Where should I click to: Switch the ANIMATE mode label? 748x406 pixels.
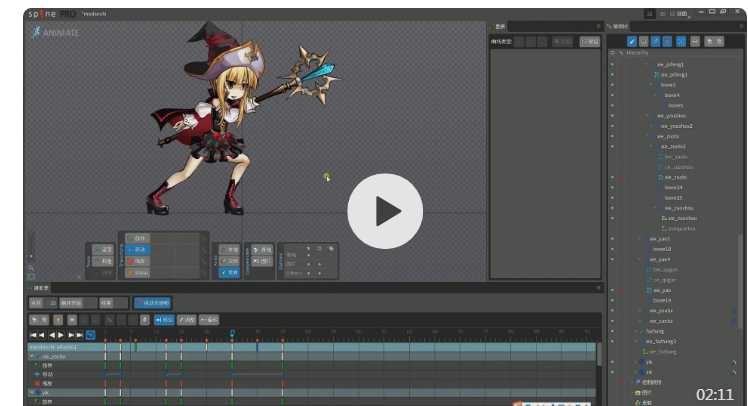click(x=56, y=32)
